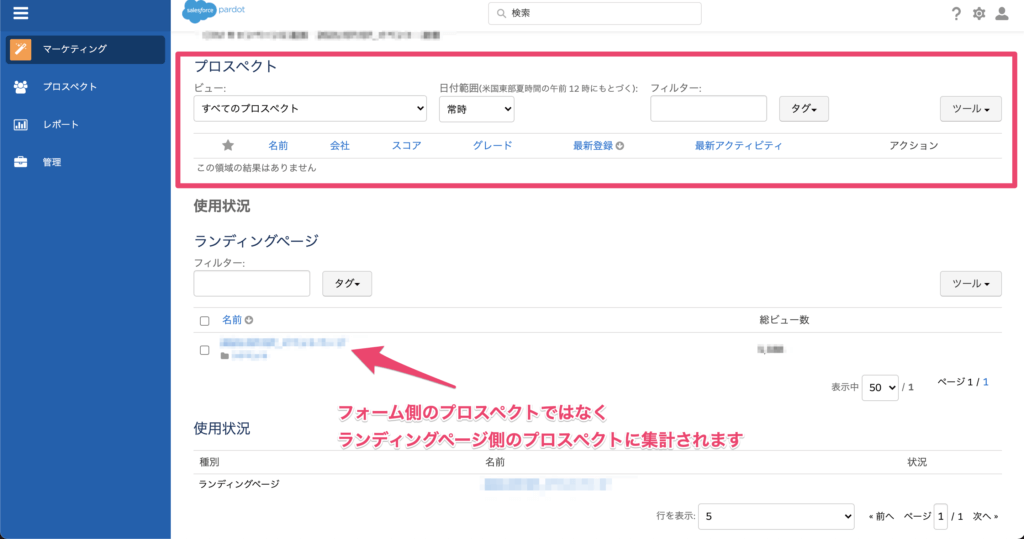Open the prospect section ツール dropdown
Screen dimensions: 1024x539
point(970,109)
